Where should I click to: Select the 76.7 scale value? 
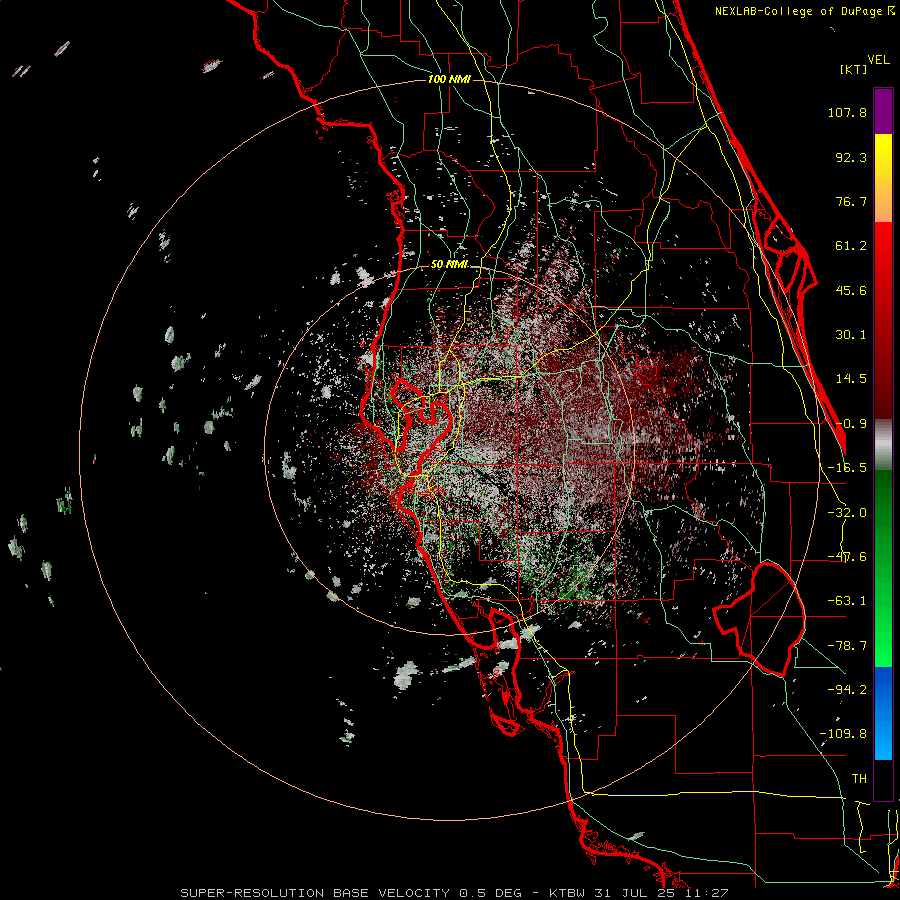[851, 201]
